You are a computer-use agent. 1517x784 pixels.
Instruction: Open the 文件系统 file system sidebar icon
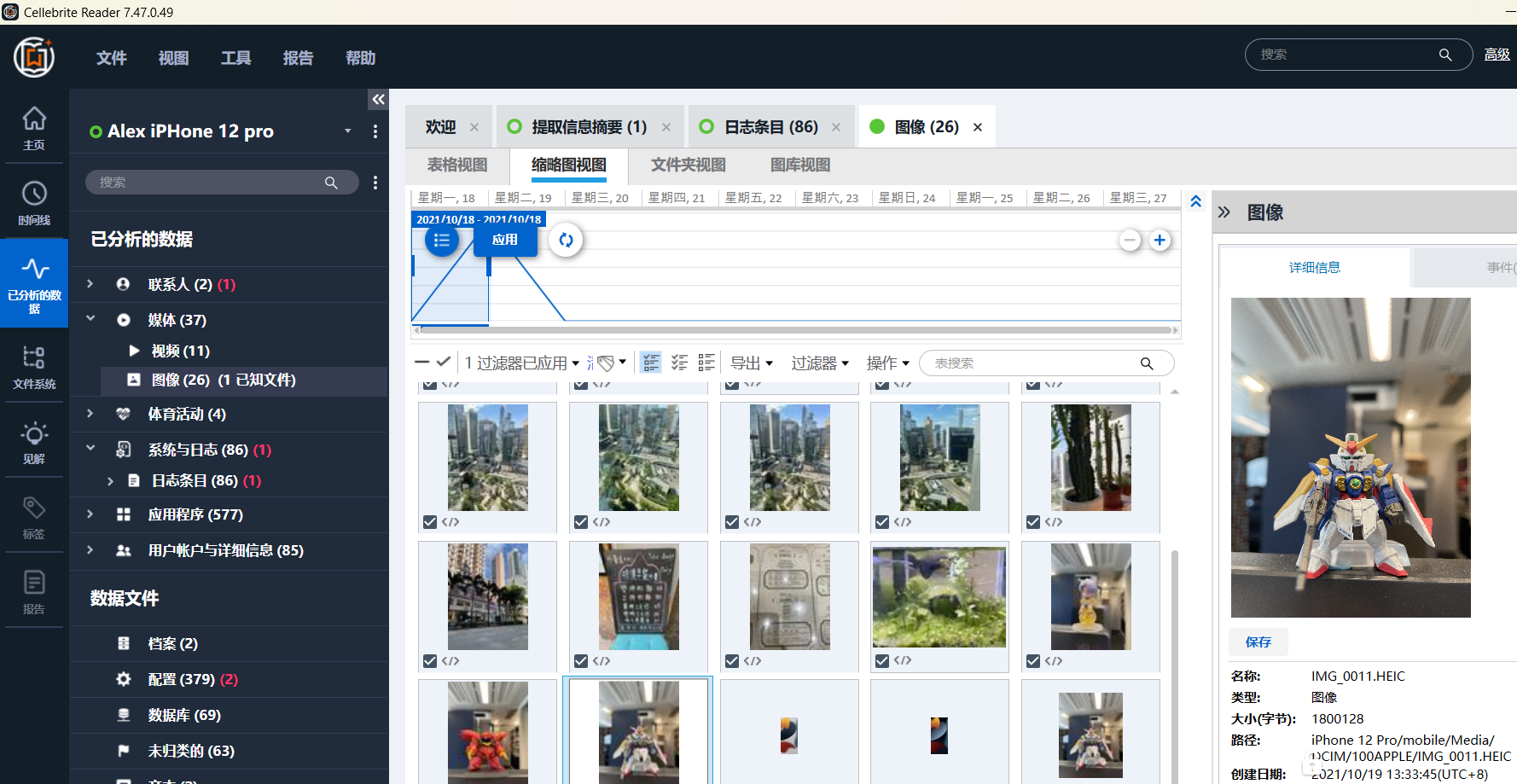coord(34,367)
